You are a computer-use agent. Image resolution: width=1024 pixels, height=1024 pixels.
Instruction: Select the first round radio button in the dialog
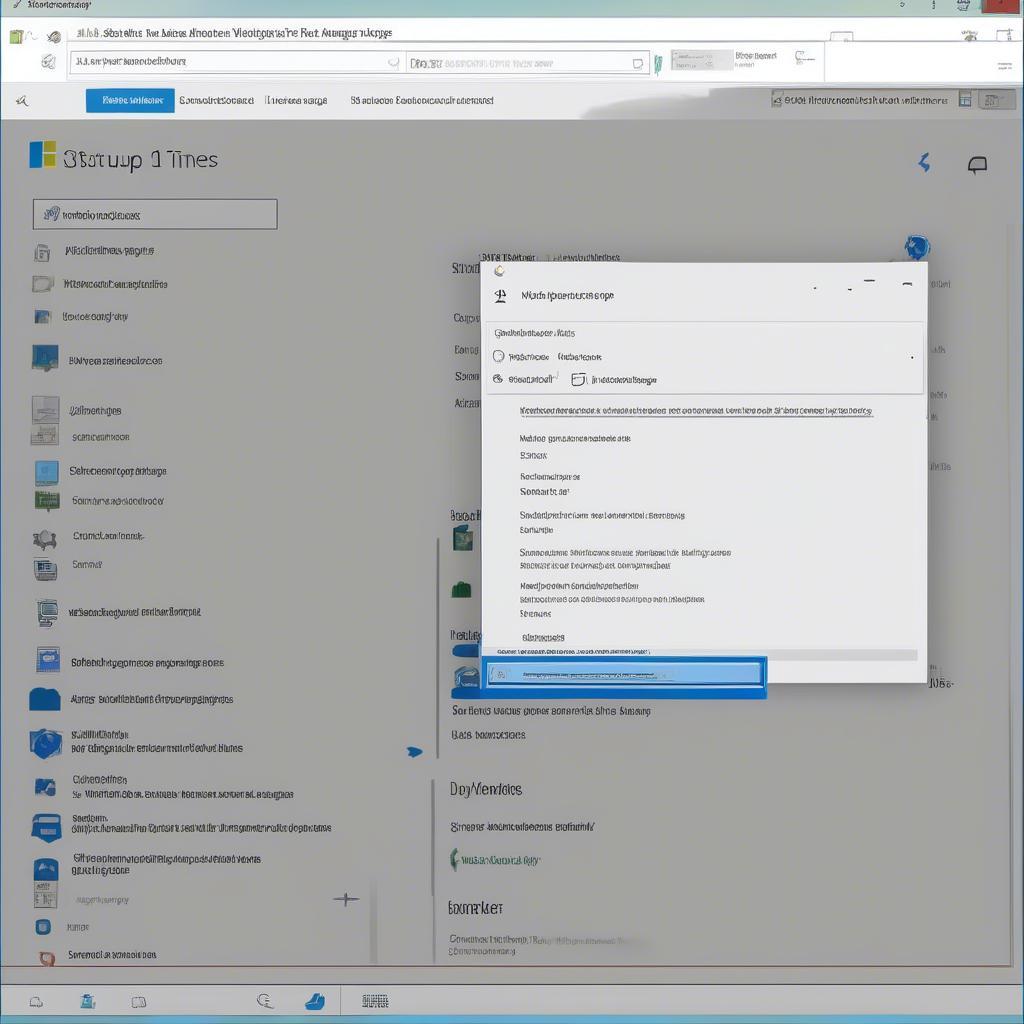(x=498, y=356)
